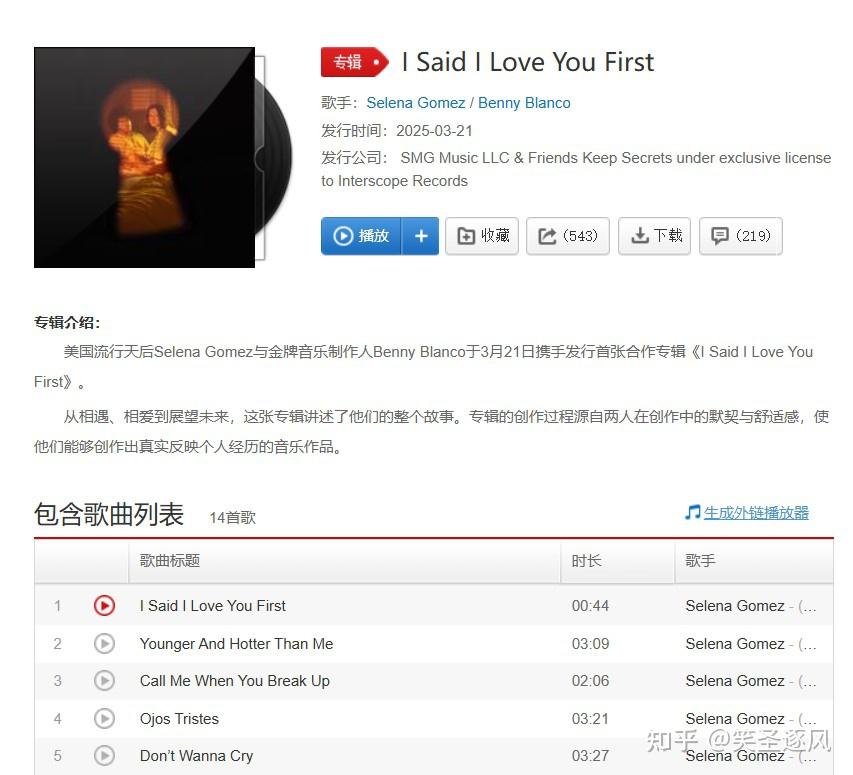Open the Benny Blanco artist link
The width and height of the screenshot is (853, 775).
click(x=524, y=103)
